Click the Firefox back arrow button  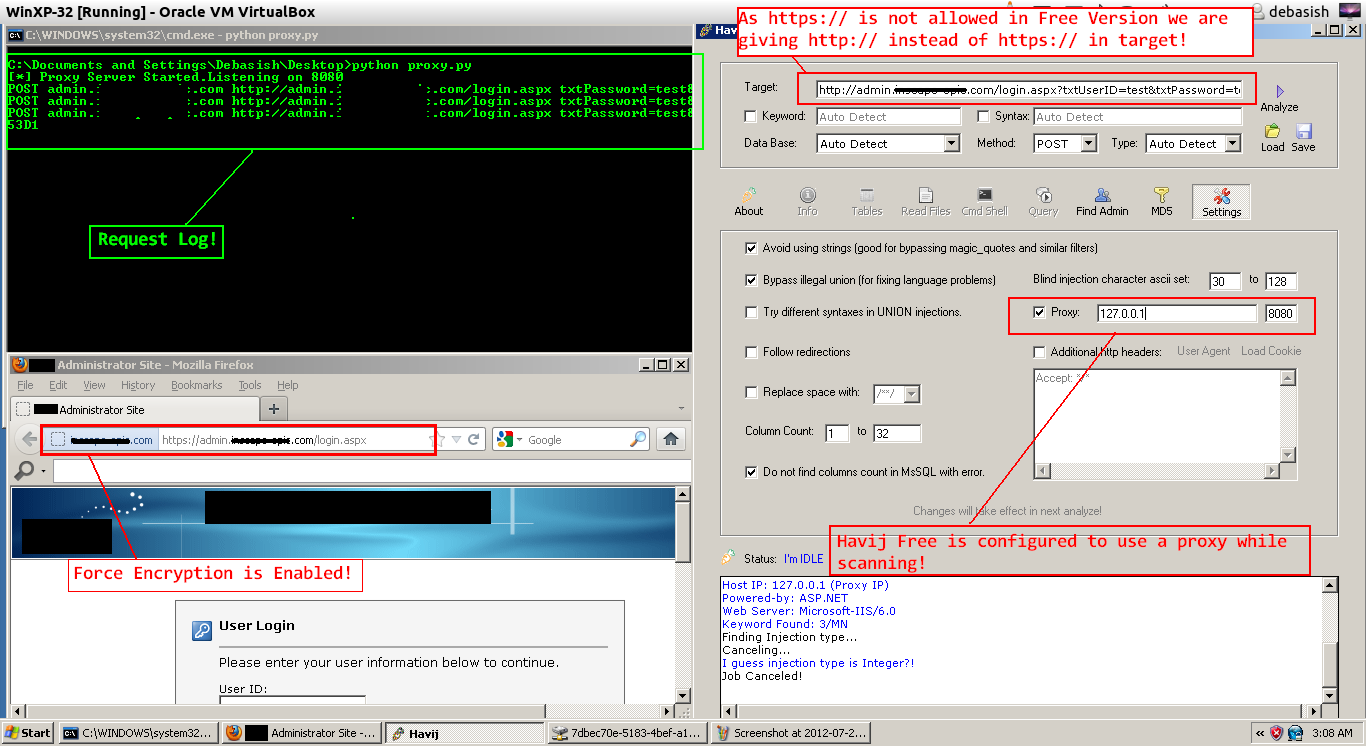(29, 439)
